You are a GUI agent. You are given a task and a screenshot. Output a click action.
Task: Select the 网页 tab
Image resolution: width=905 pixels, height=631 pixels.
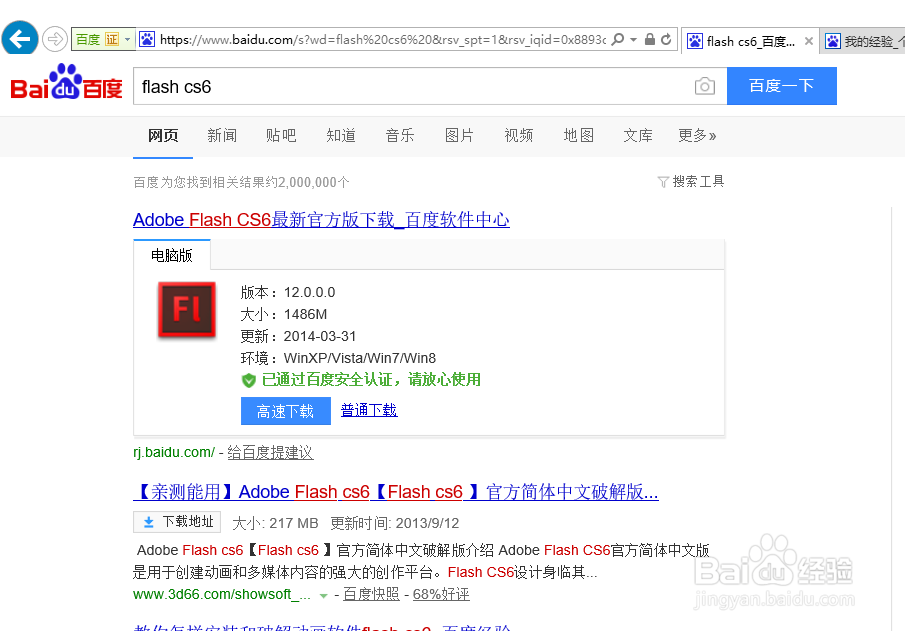[163, 136]
